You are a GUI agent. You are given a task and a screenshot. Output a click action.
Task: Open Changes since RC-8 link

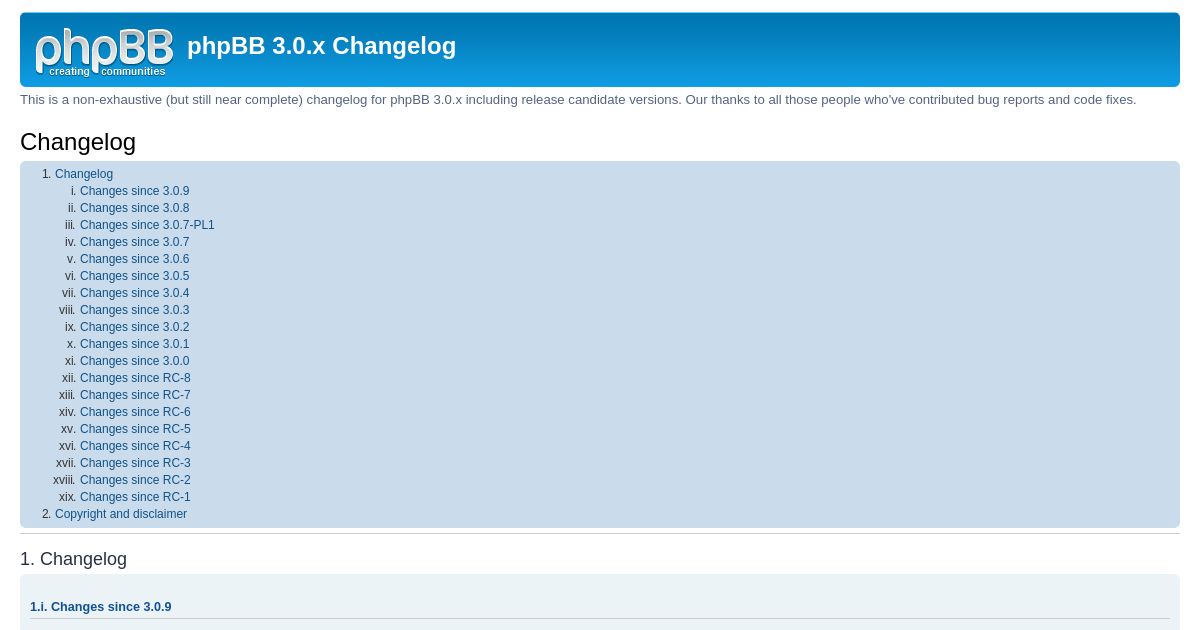[135, 378]
